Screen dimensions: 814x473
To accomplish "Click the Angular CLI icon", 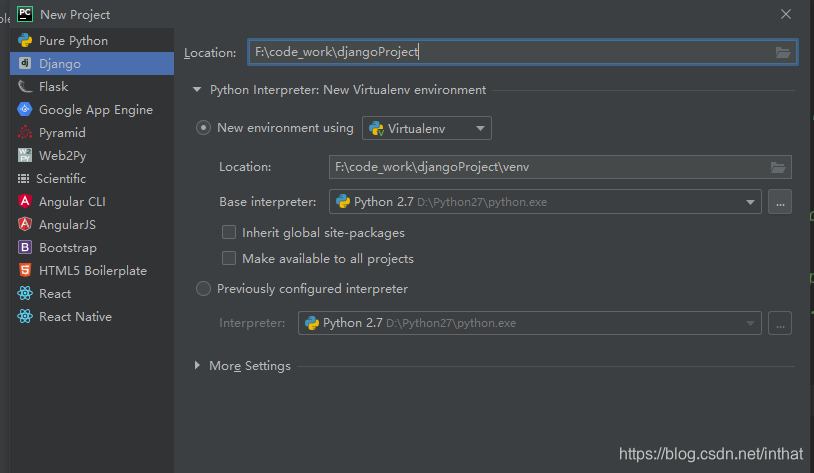I will pyautogui.click(x=25, y=201).
